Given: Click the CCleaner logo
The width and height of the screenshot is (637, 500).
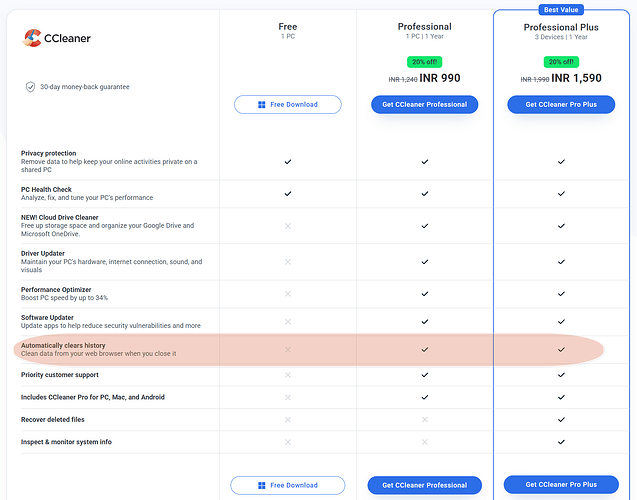Looking at the screenshot, I should point(59,38).
